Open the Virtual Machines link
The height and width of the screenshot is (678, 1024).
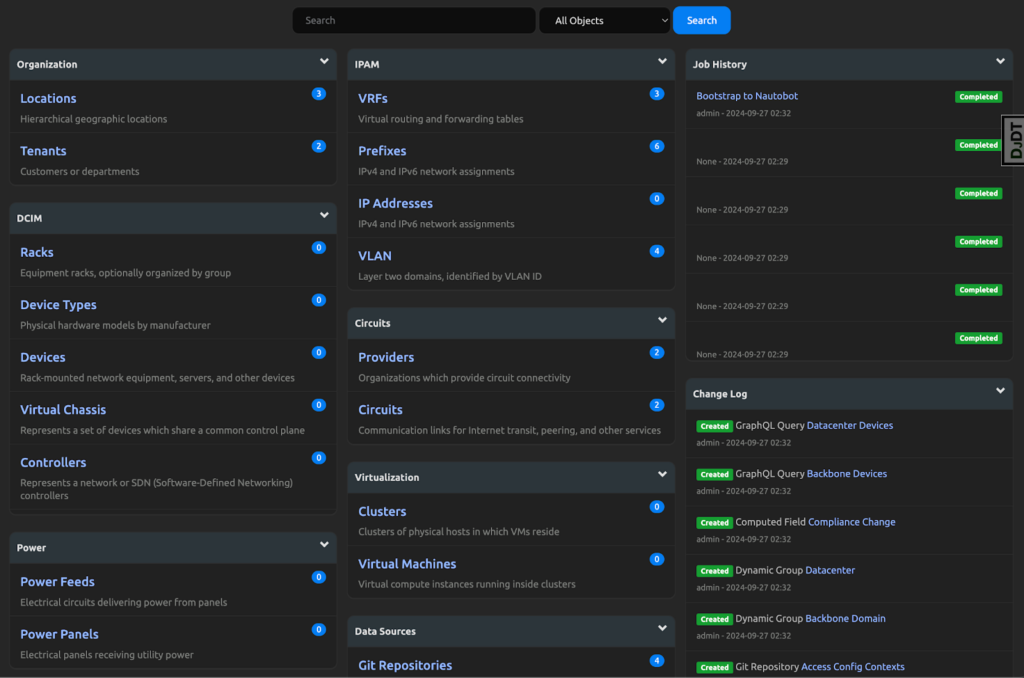[407, 564]
